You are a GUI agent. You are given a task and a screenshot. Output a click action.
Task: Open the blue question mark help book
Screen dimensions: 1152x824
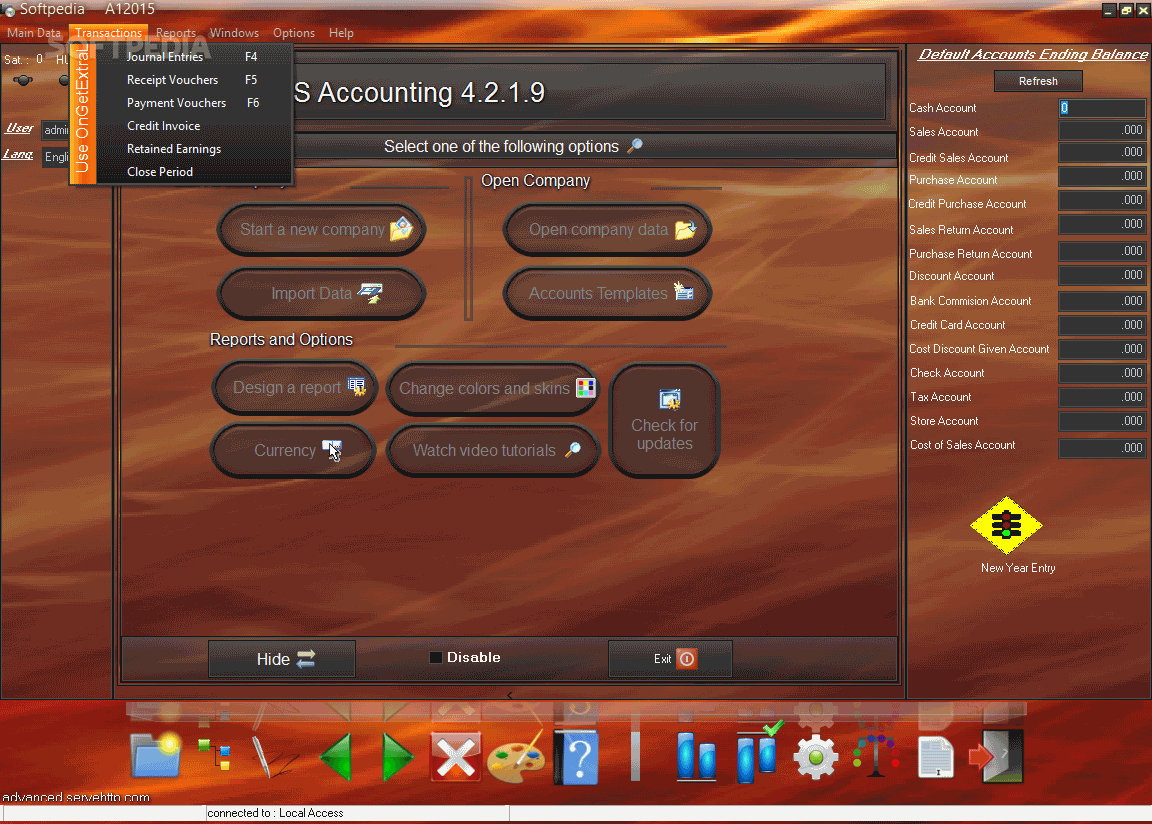click(x=576, y=756)
